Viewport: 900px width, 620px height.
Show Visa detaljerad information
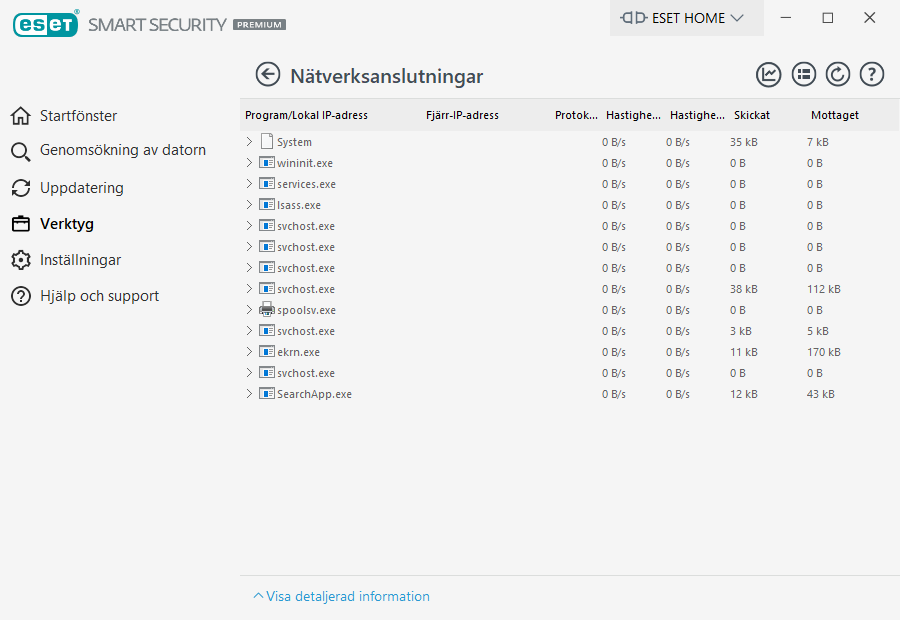341,597
